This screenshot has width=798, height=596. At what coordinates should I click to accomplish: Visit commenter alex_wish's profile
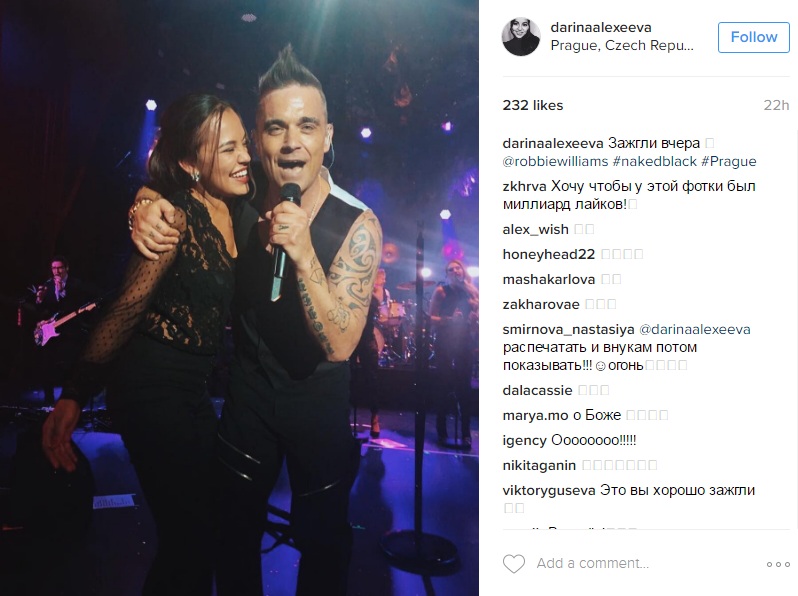pyautogui.click(x=535, y=230)
